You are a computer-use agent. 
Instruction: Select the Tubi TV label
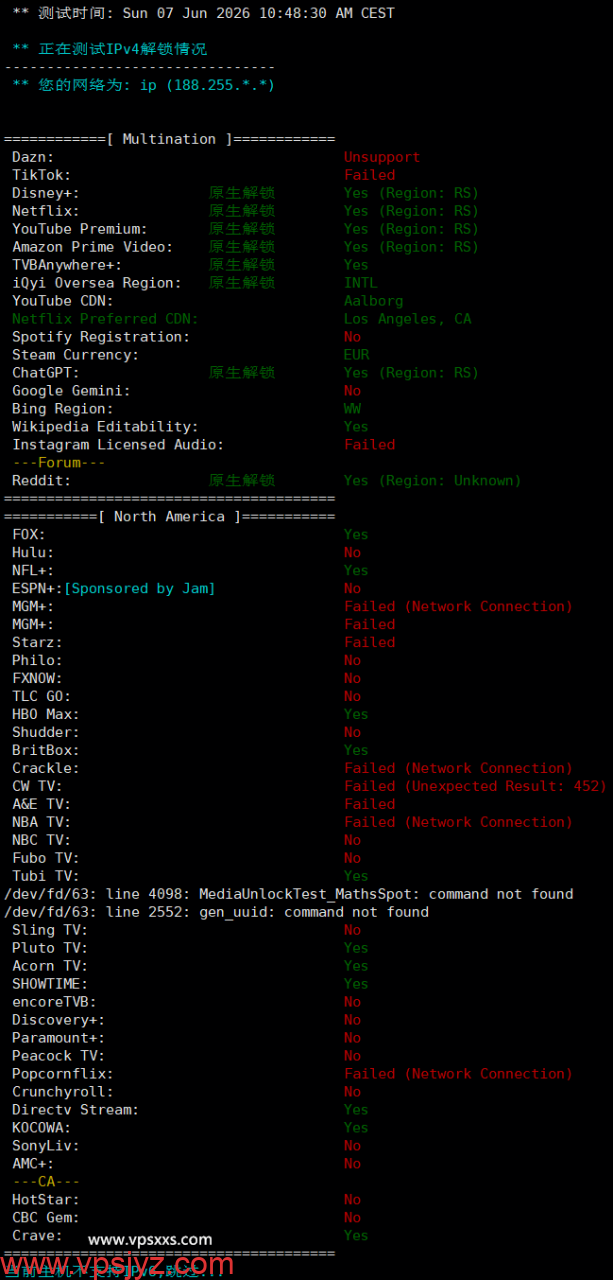46,877
